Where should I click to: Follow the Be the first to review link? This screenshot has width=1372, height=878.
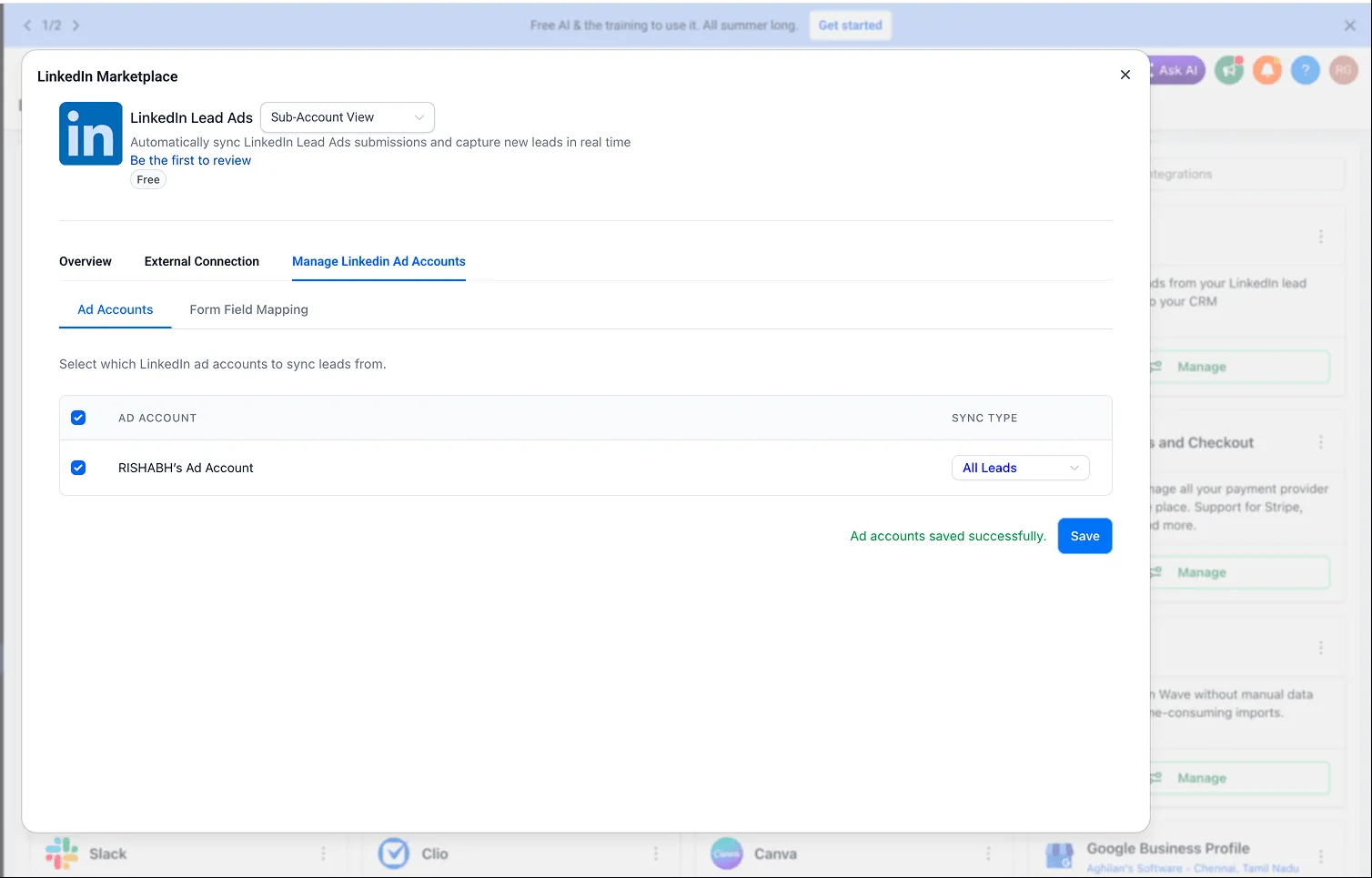click(x=191, y=160)
